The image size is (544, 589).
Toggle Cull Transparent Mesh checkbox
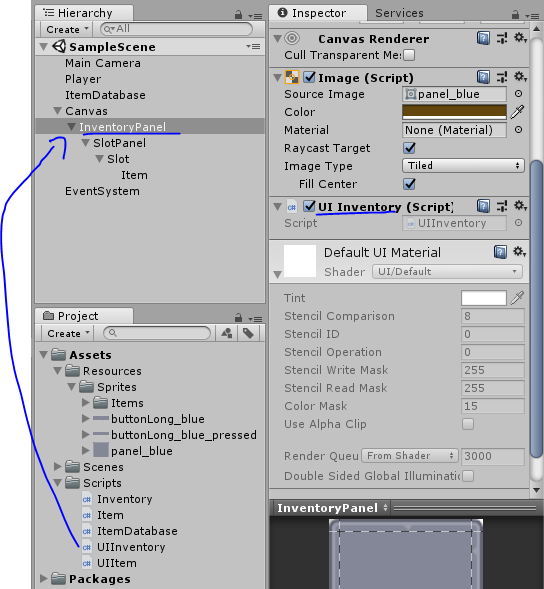pyautogui.click(x=409, y=55)
